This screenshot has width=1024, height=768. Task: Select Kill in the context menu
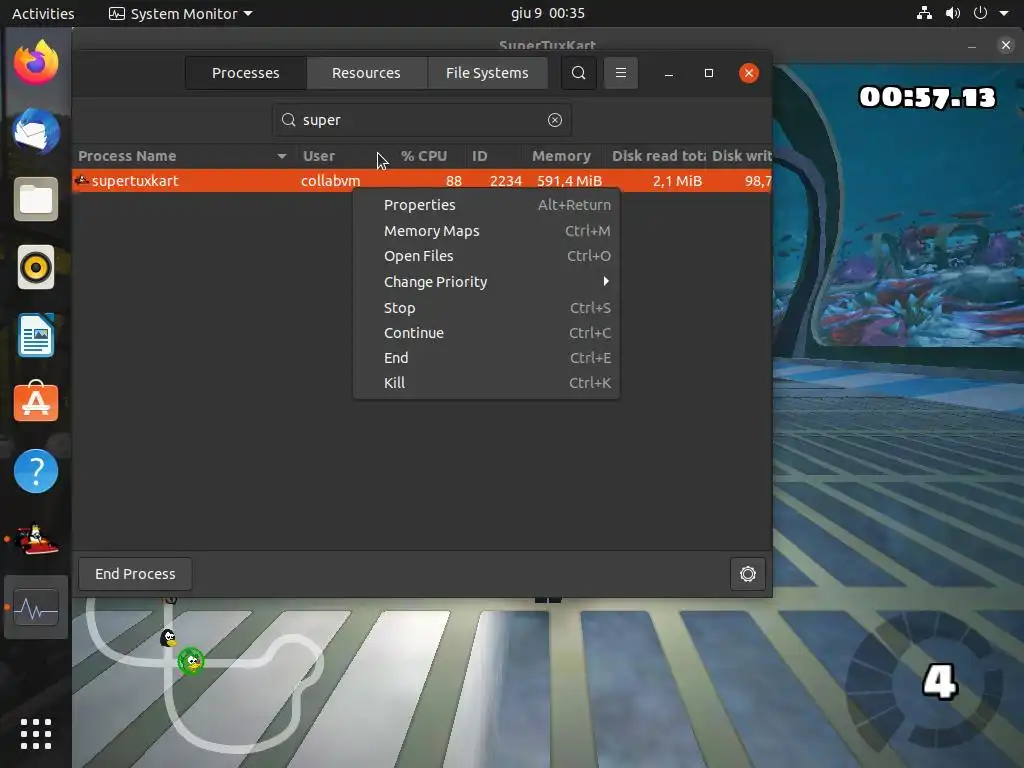(487, 383)
